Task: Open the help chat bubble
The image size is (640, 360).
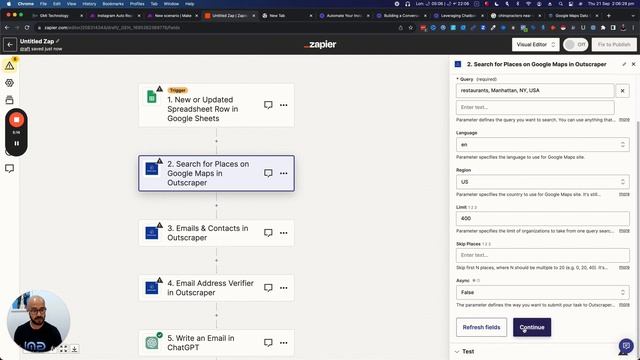Action: pyautogui.click(x=626, y=346)
